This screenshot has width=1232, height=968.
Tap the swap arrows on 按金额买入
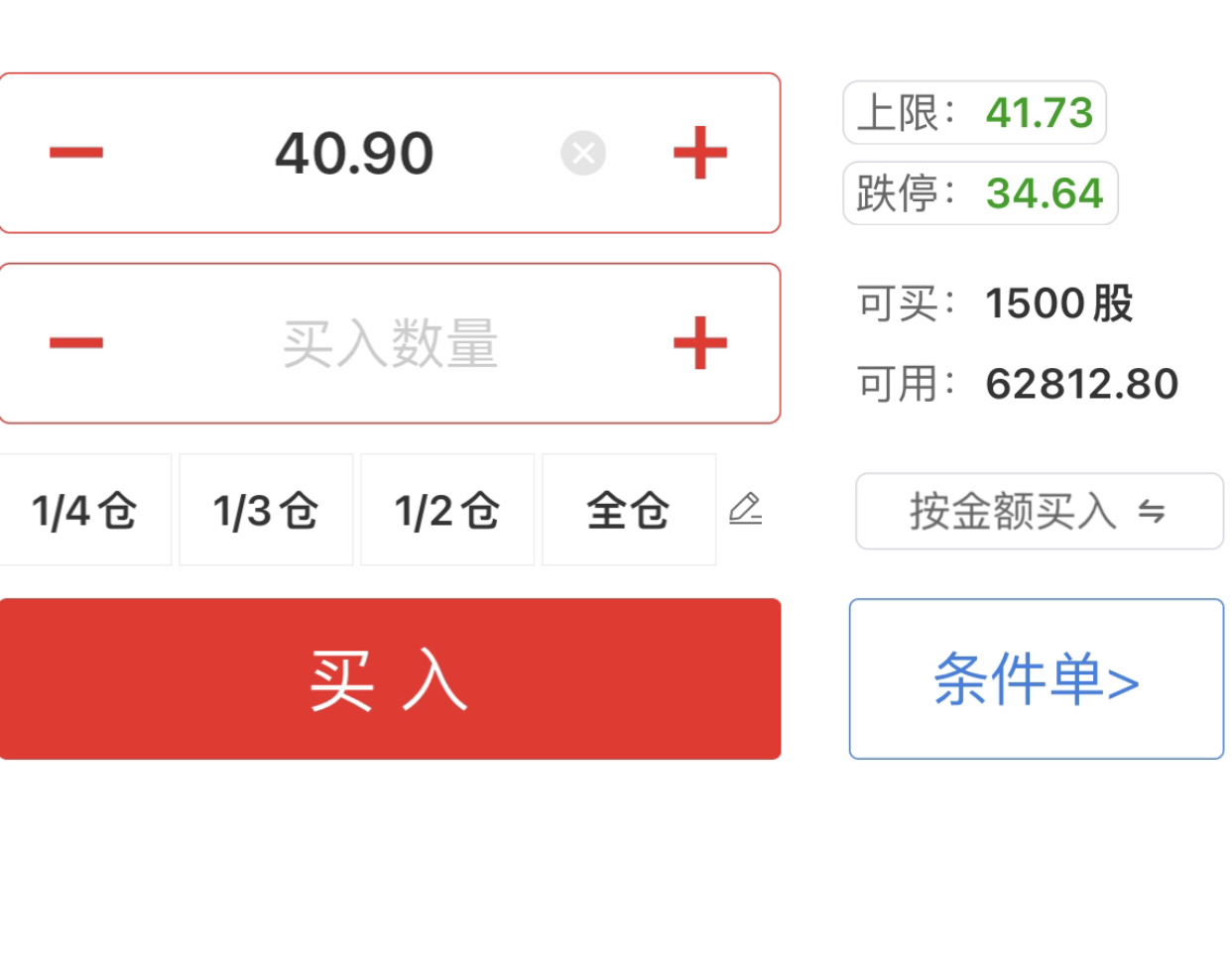[1152, 512]
